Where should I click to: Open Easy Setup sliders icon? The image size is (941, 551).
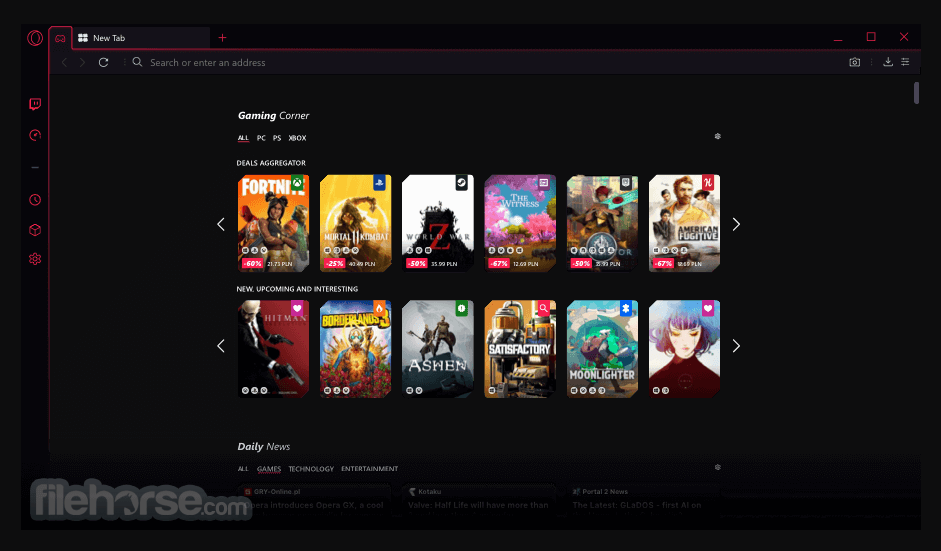click(905, 62)
